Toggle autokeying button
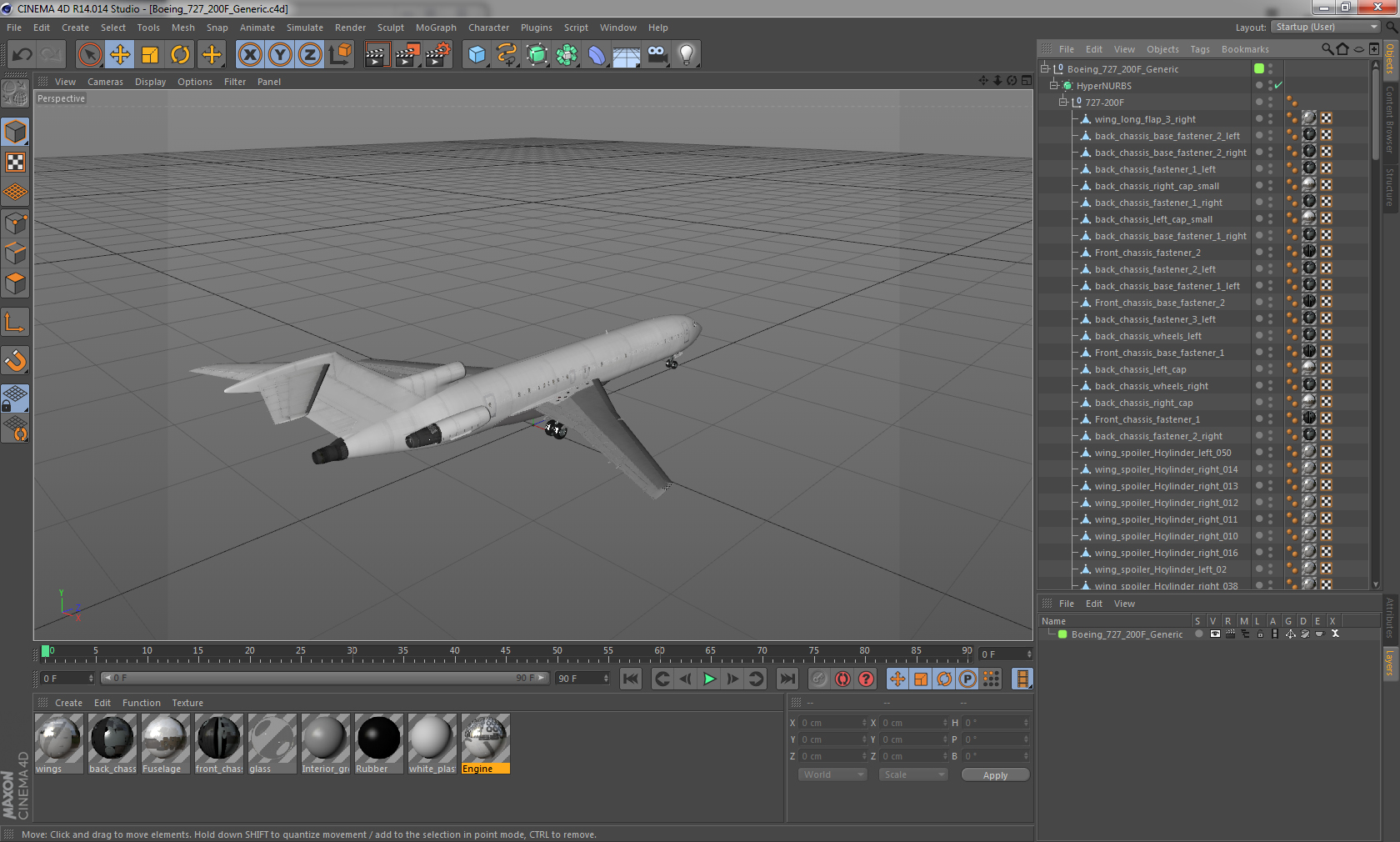 842,679
